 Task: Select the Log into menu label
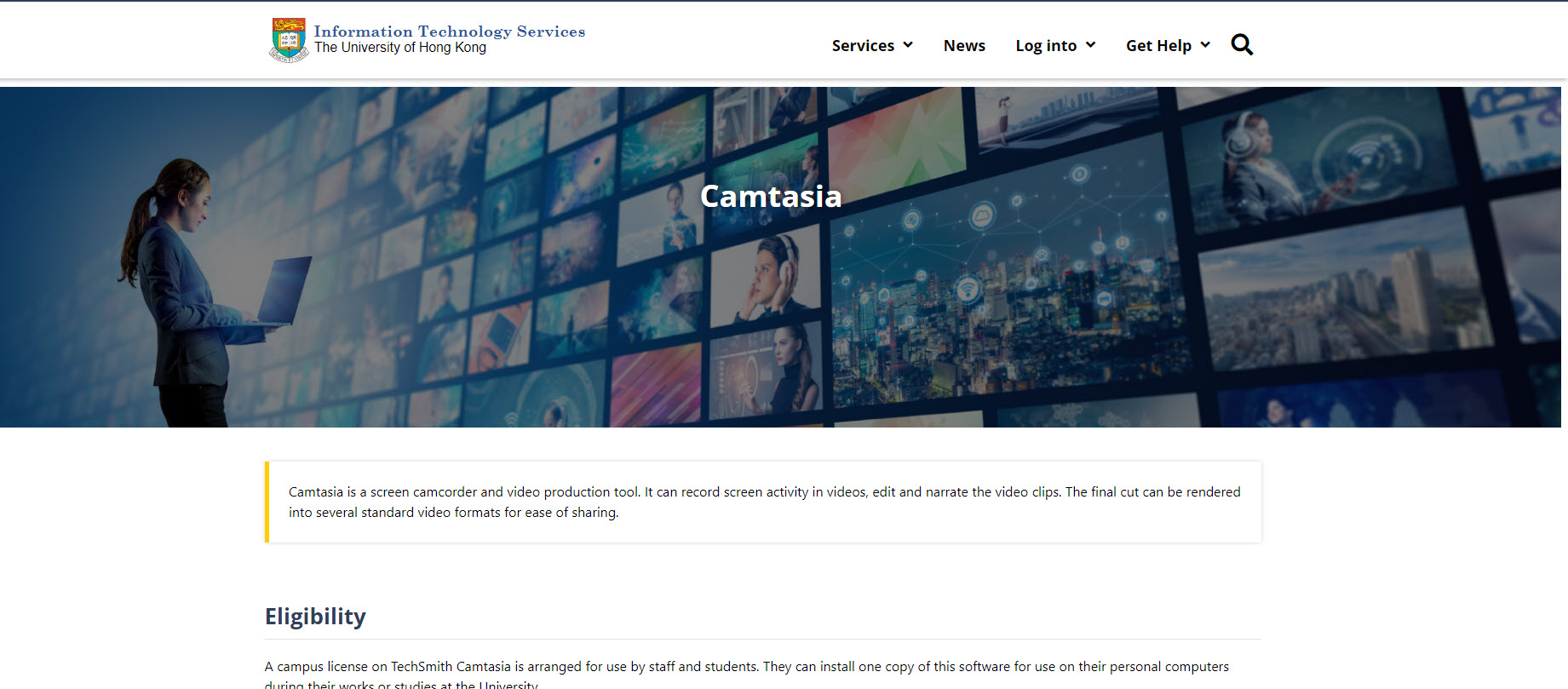pos(1046,45)
